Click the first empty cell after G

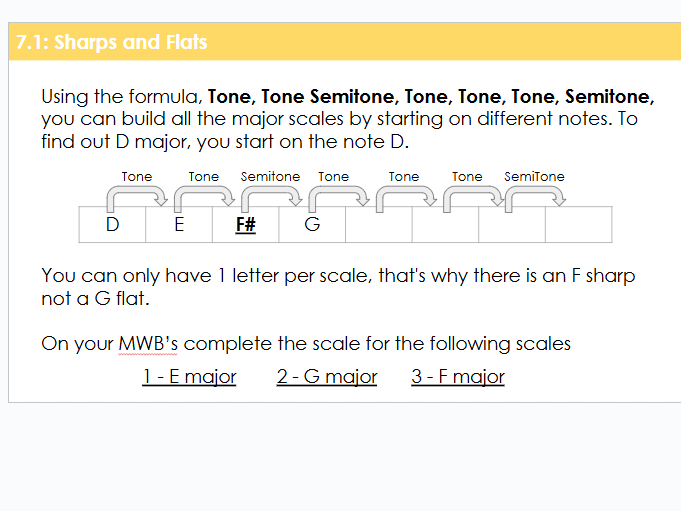[379, 225]
